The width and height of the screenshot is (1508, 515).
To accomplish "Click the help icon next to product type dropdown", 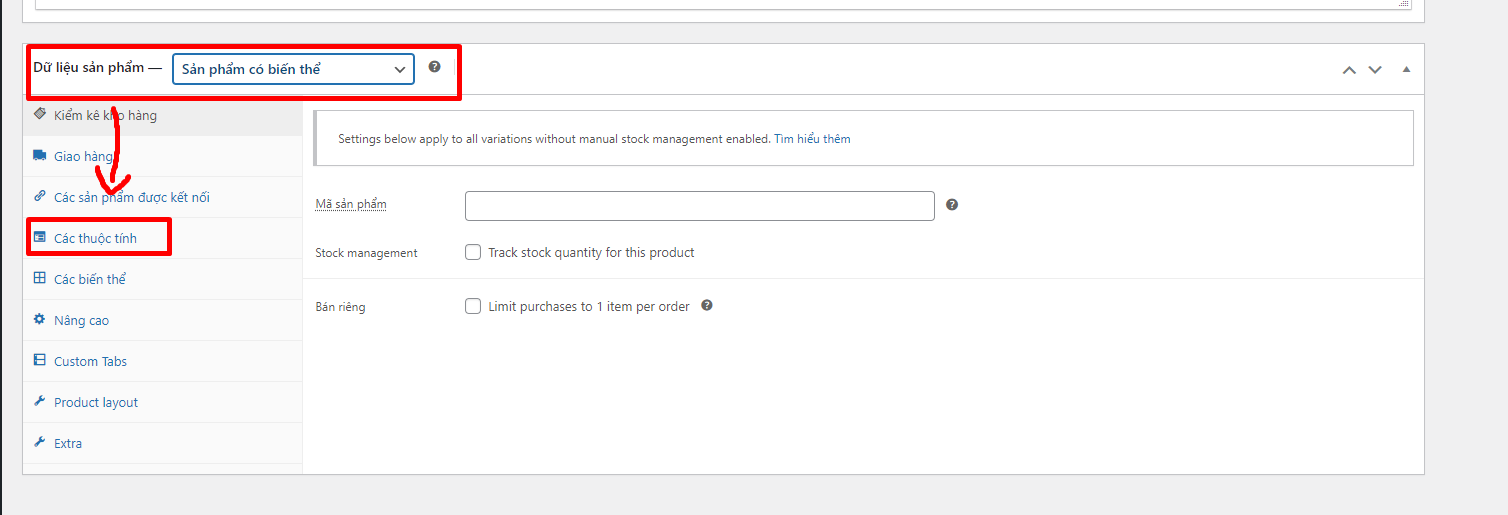I will [x=434, y=67].
